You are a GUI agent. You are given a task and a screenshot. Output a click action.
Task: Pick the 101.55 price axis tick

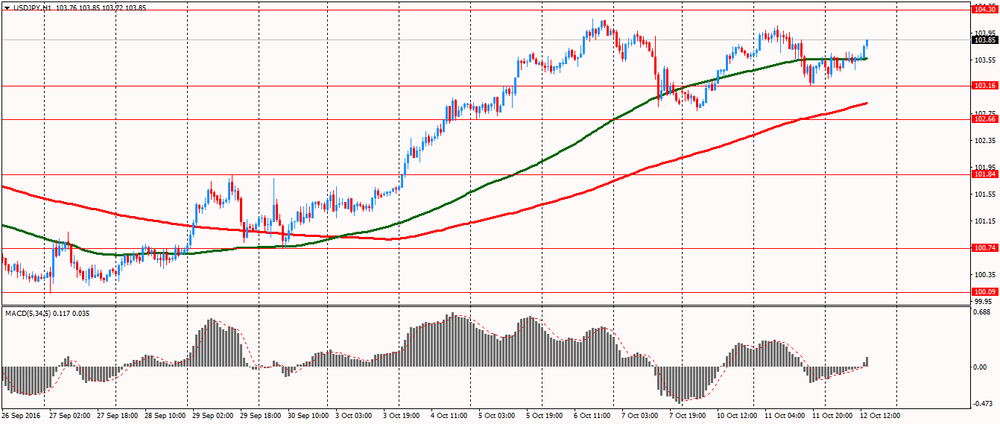[986, 194]
